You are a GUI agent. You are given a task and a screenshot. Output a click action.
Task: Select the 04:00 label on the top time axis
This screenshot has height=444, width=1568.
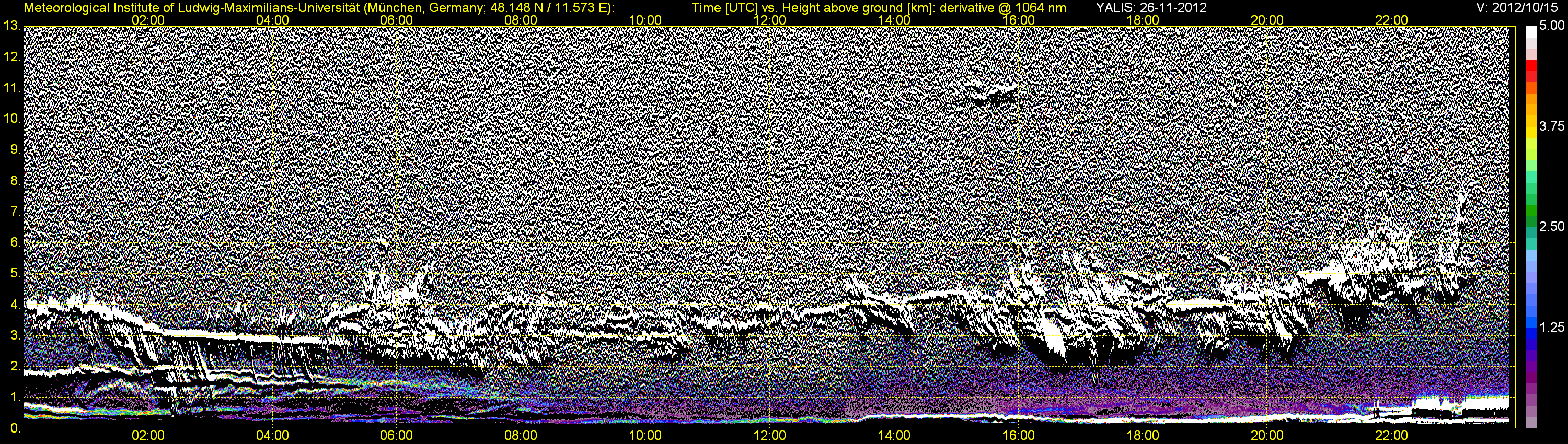click(272, 20)
